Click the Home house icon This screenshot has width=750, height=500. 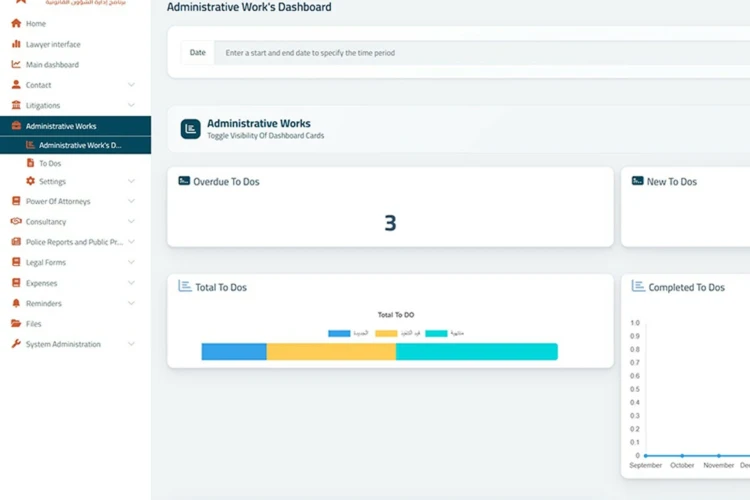[16, 23]
